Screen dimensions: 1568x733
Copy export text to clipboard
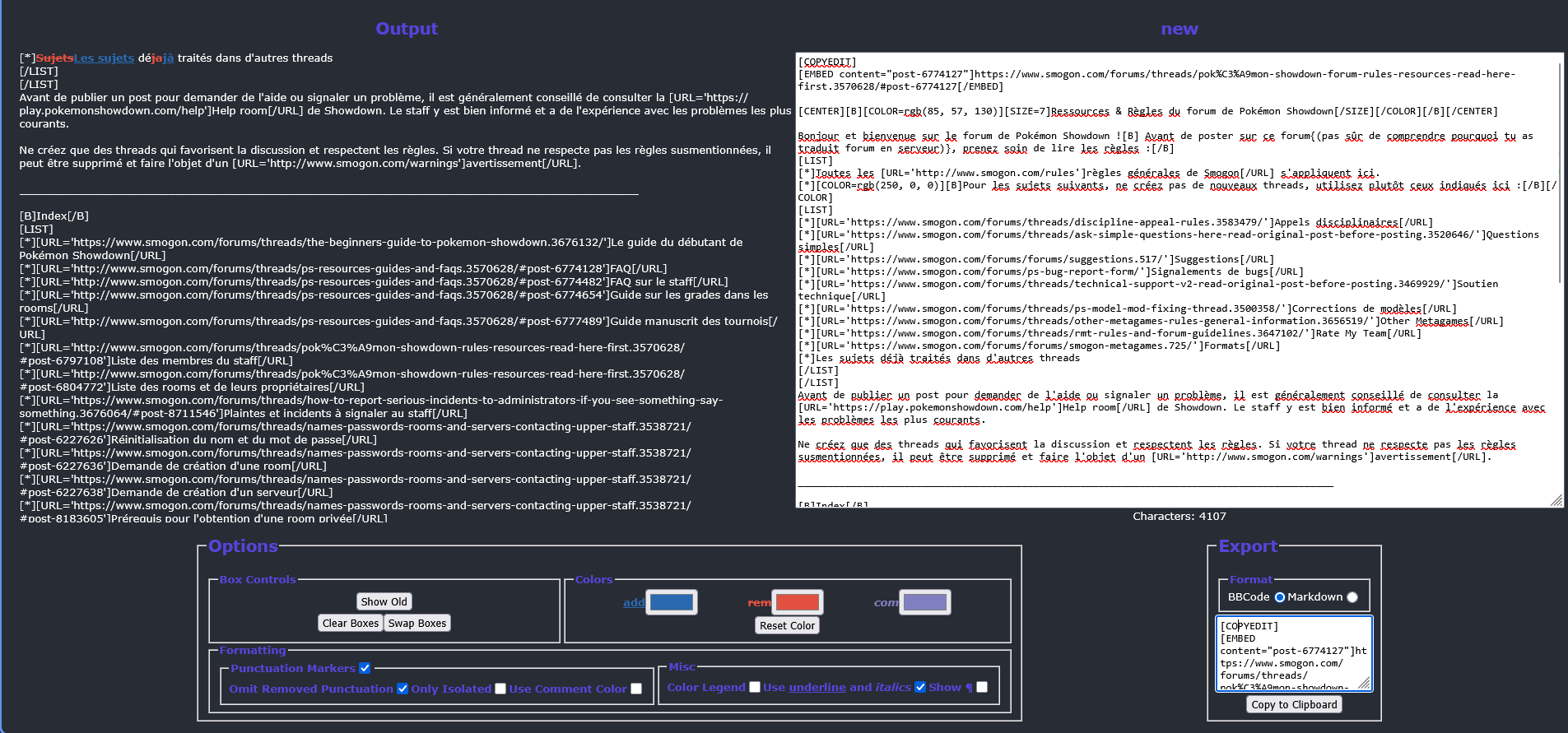(1294, 704)
